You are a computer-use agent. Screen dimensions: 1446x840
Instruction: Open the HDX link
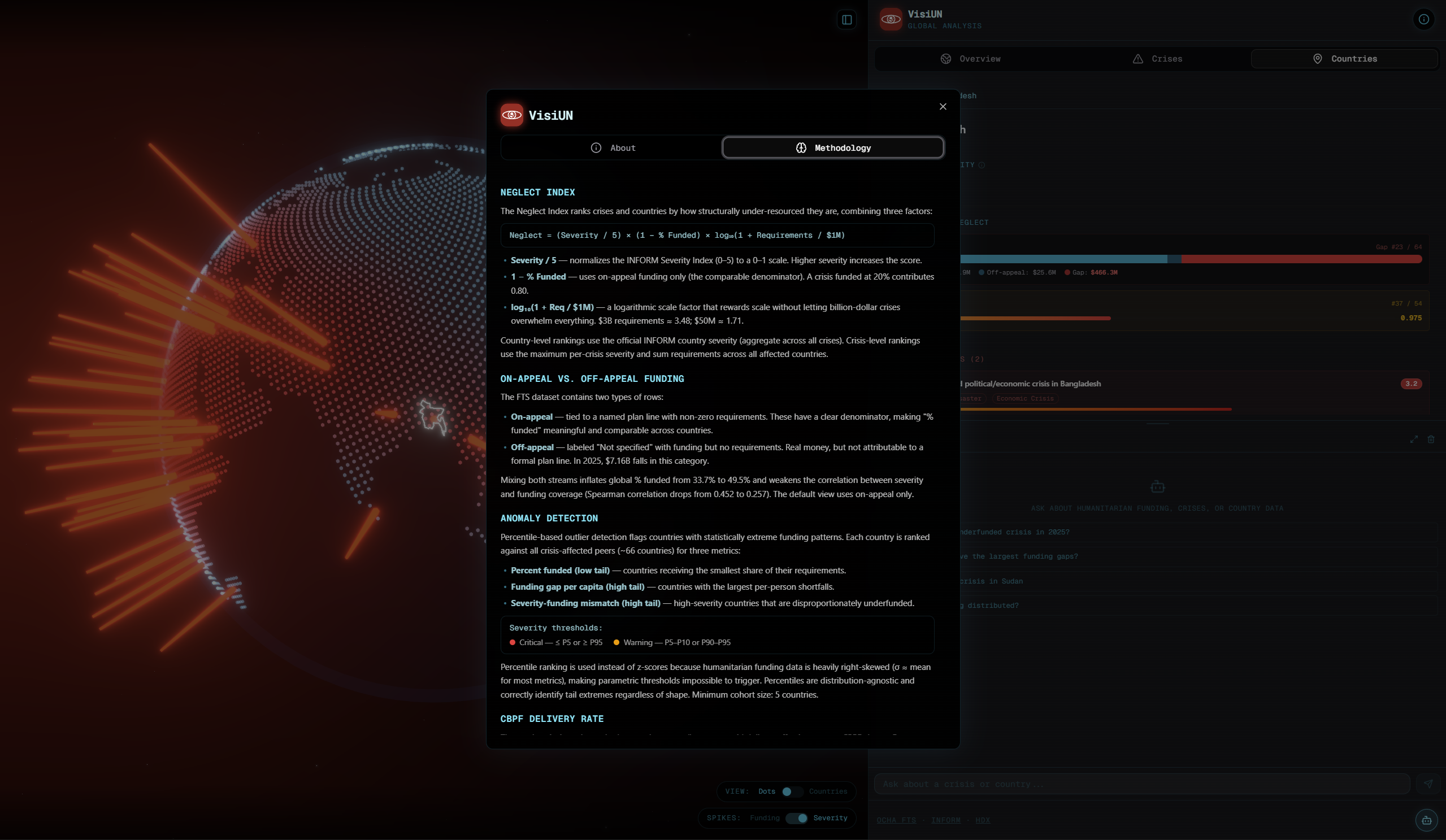coord(982,820)
